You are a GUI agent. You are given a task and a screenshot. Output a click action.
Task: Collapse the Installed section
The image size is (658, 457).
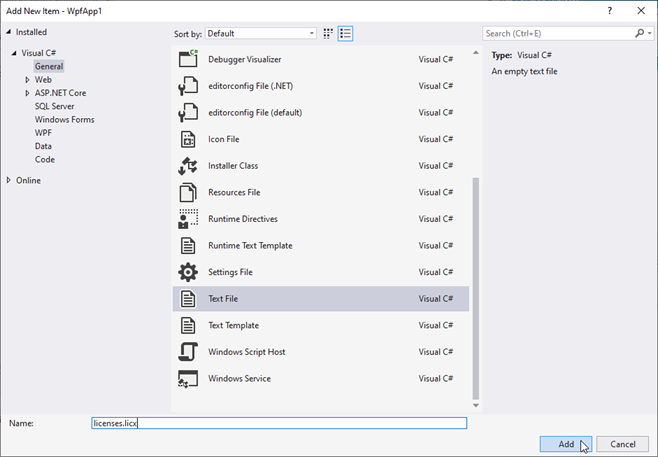pos(9,32)
